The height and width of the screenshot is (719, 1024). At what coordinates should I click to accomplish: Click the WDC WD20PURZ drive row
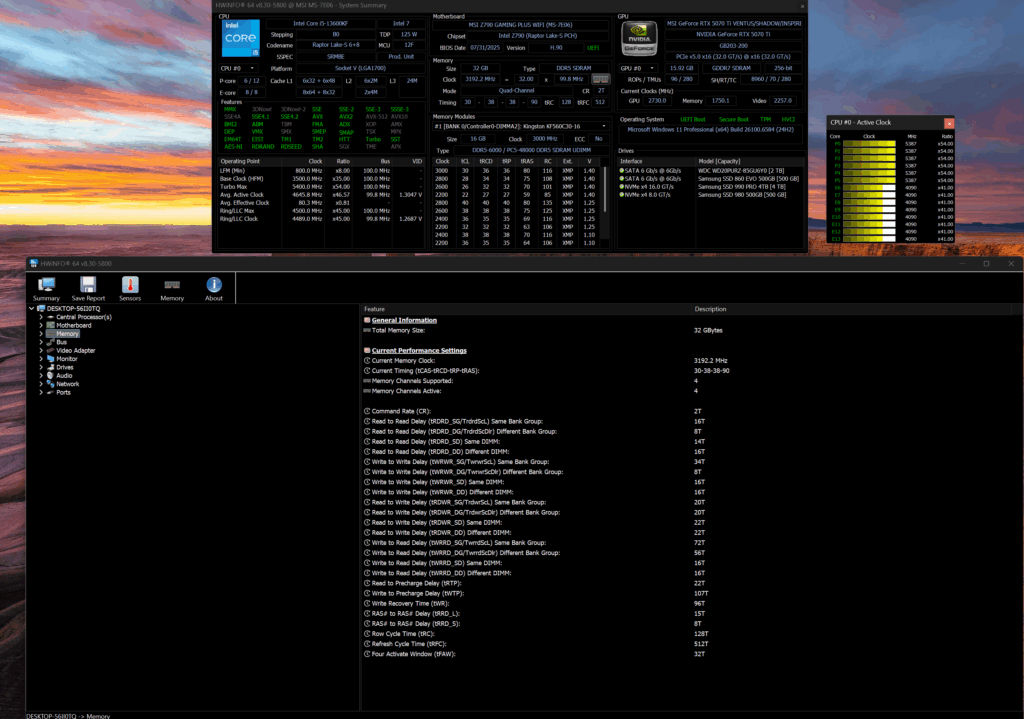(711, 170)
